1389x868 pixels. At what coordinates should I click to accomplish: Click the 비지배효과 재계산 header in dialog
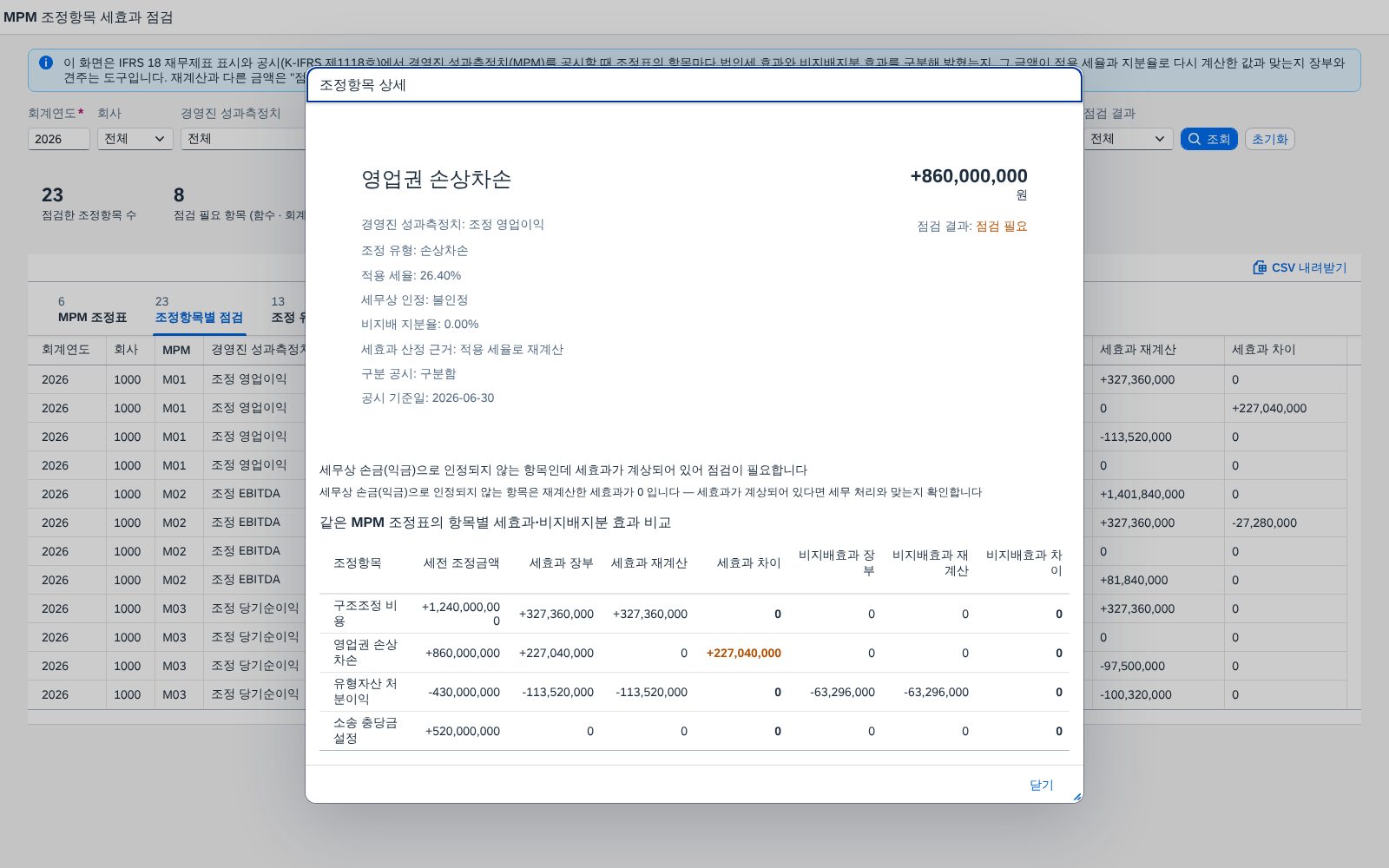click(x=930, y=562)
